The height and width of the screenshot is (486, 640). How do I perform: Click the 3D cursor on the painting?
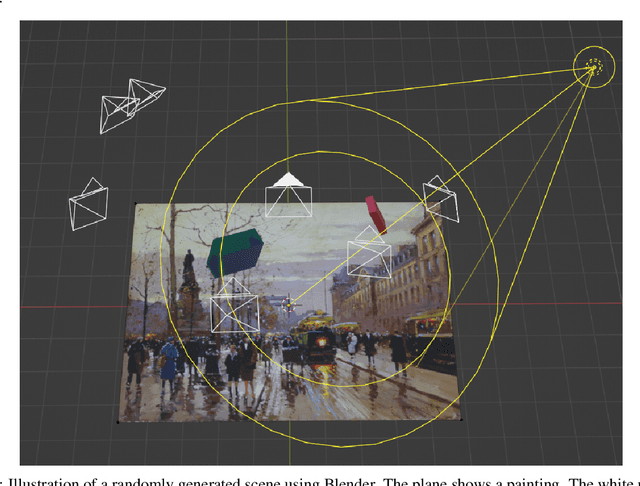(289, 305)
